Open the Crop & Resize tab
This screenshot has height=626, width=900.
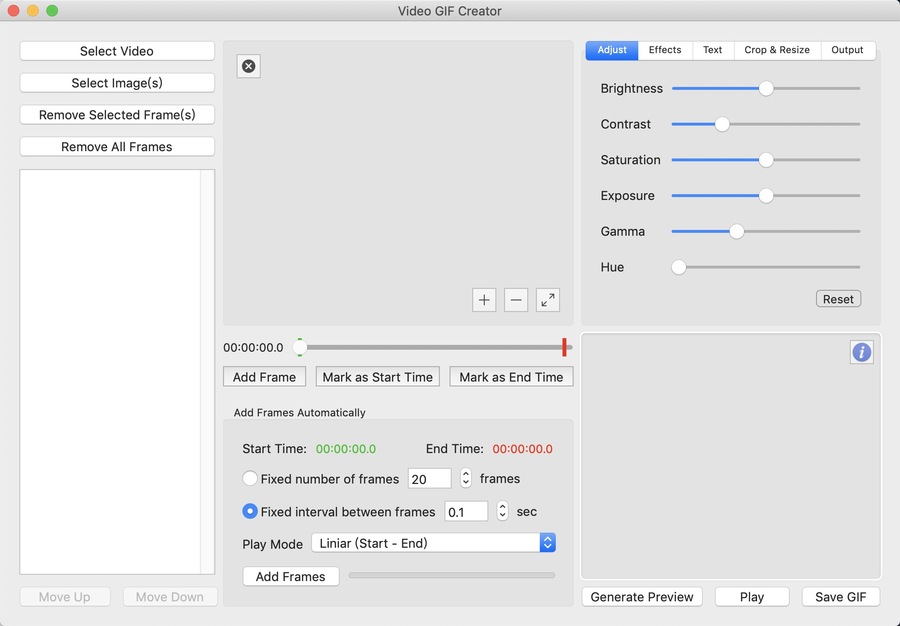coord(777,50)
